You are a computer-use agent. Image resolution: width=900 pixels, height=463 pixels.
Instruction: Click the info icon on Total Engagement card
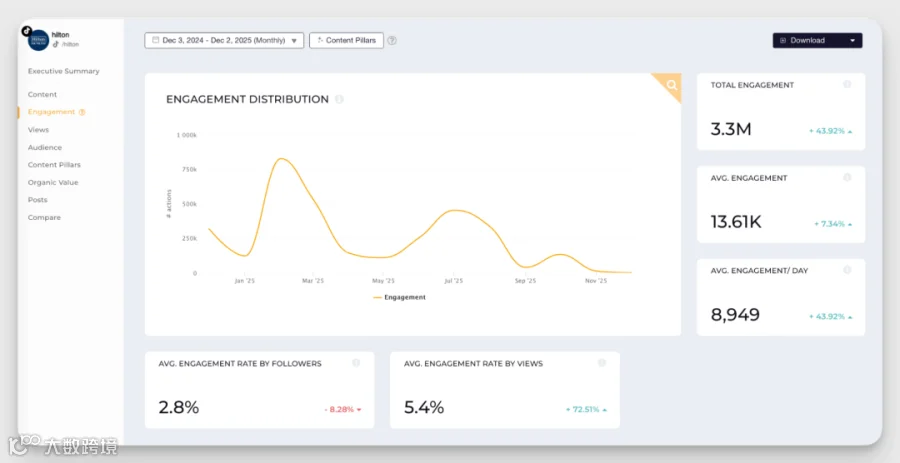pyautogui.click(x=847, y=84)
